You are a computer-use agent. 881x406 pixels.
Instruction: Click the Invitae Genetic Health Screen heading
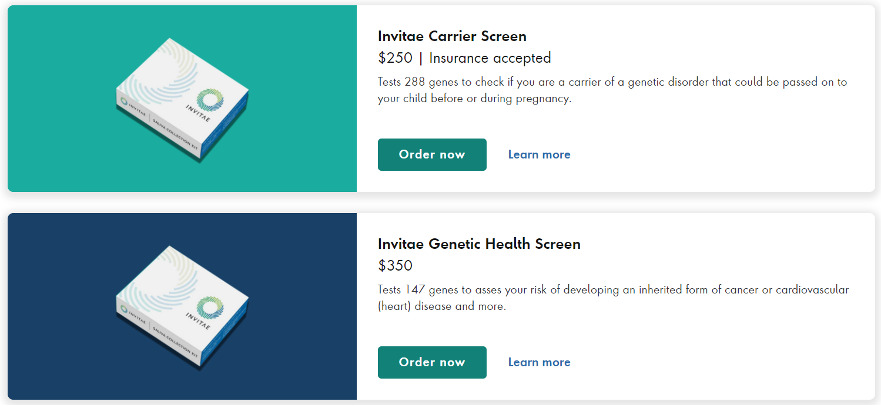(479, 244)
